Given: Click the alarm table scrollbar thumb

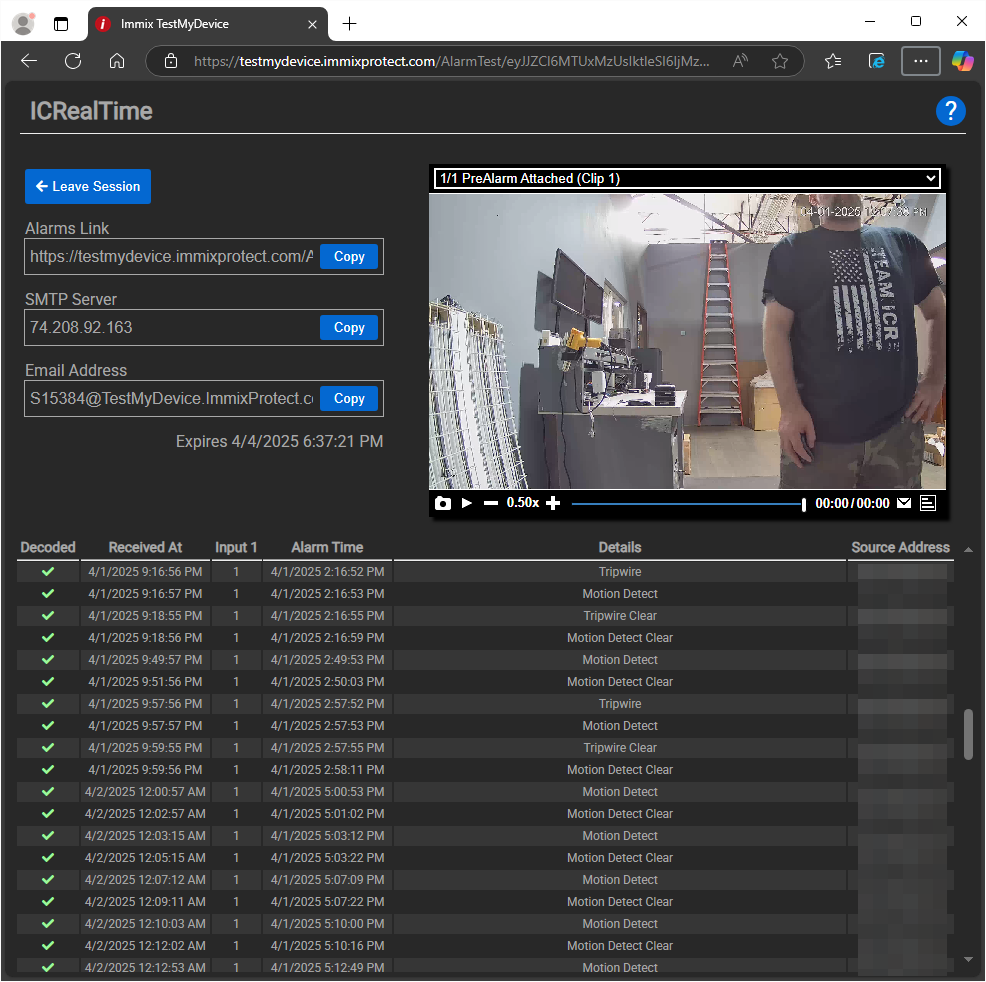Looking at the screenshot, I should click(x=968, y=734).
